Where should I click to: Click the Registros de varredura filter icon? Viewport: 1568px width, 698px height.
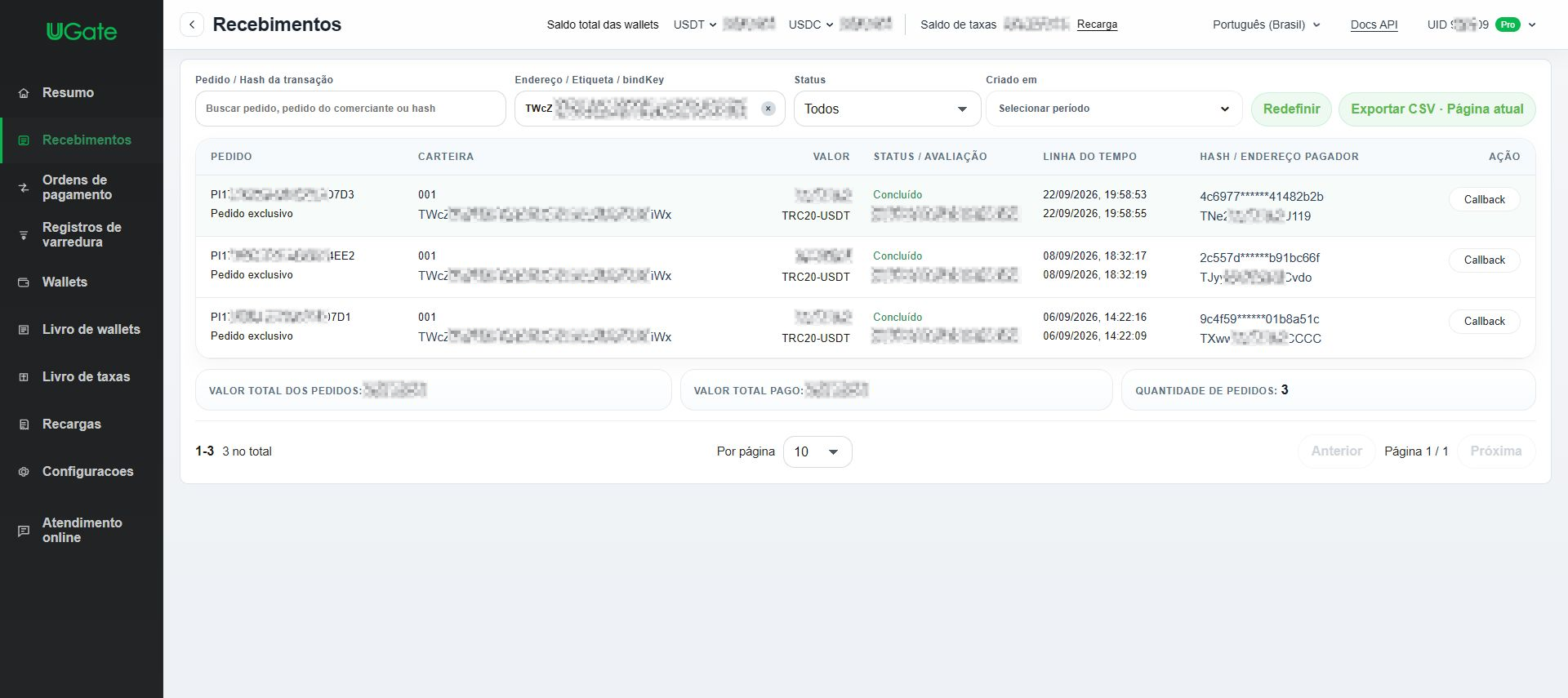(x=24, y=235)
